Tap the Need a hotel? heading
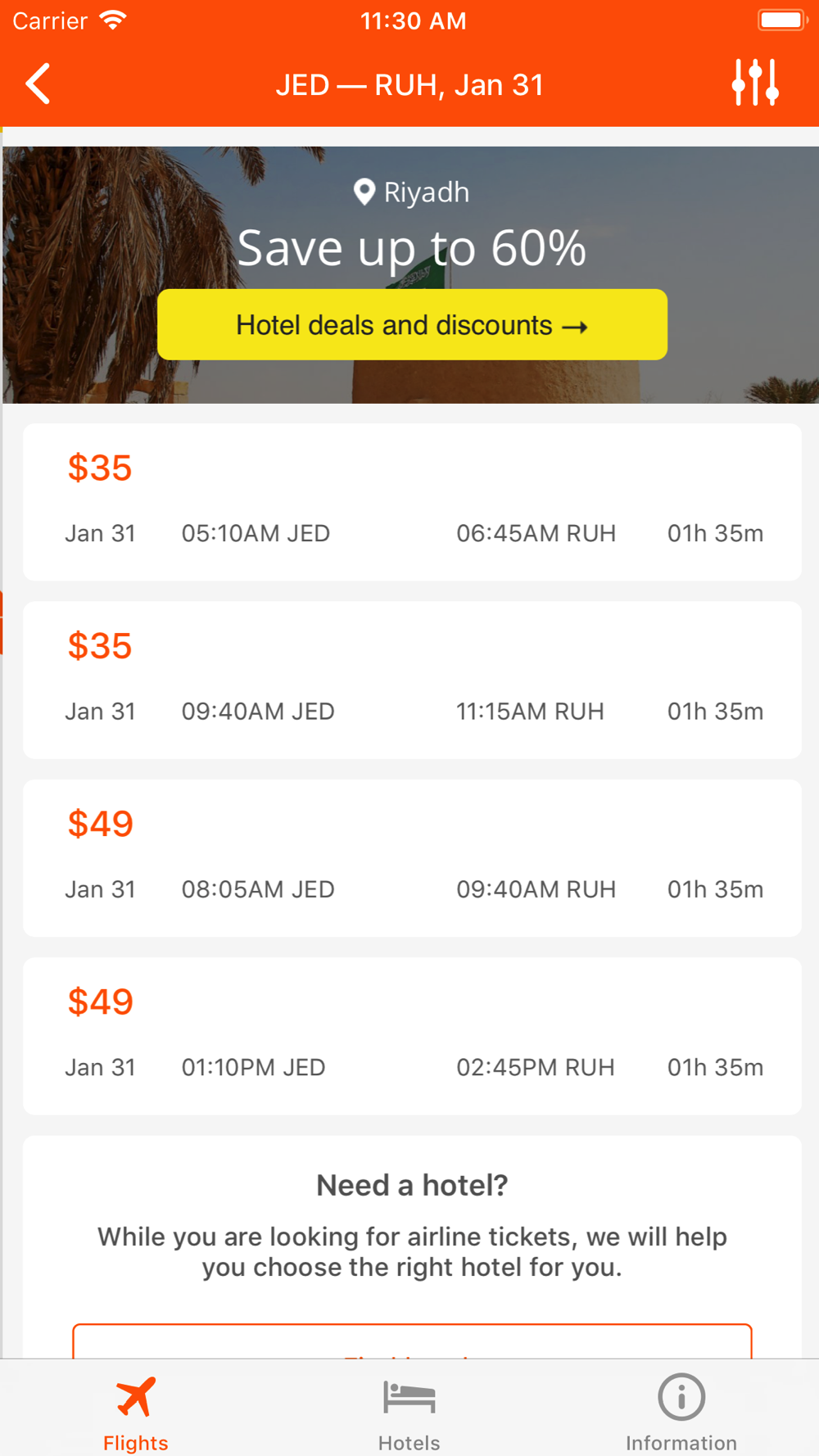Screen dimensions: 819x1456 point(412,1185)
